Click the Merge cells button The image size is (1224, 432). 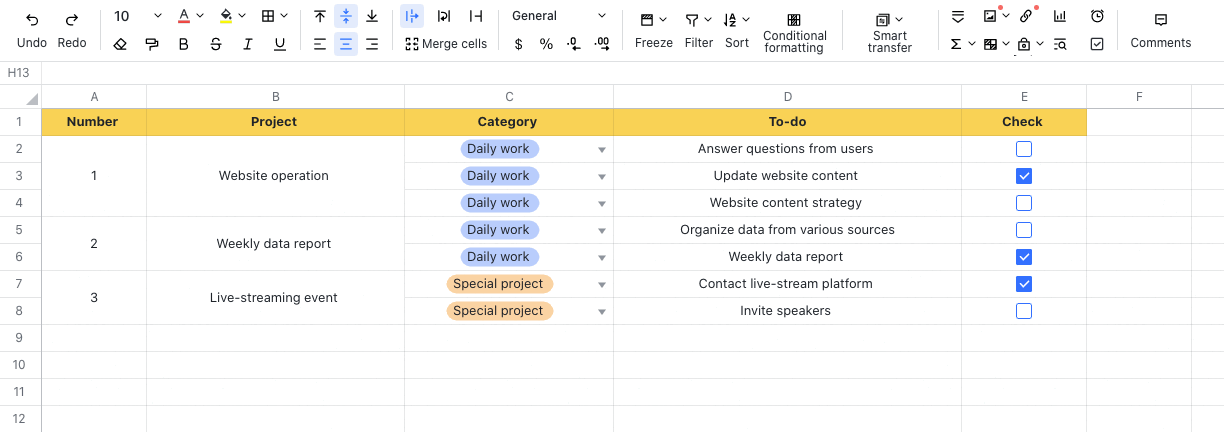[446, 44]
